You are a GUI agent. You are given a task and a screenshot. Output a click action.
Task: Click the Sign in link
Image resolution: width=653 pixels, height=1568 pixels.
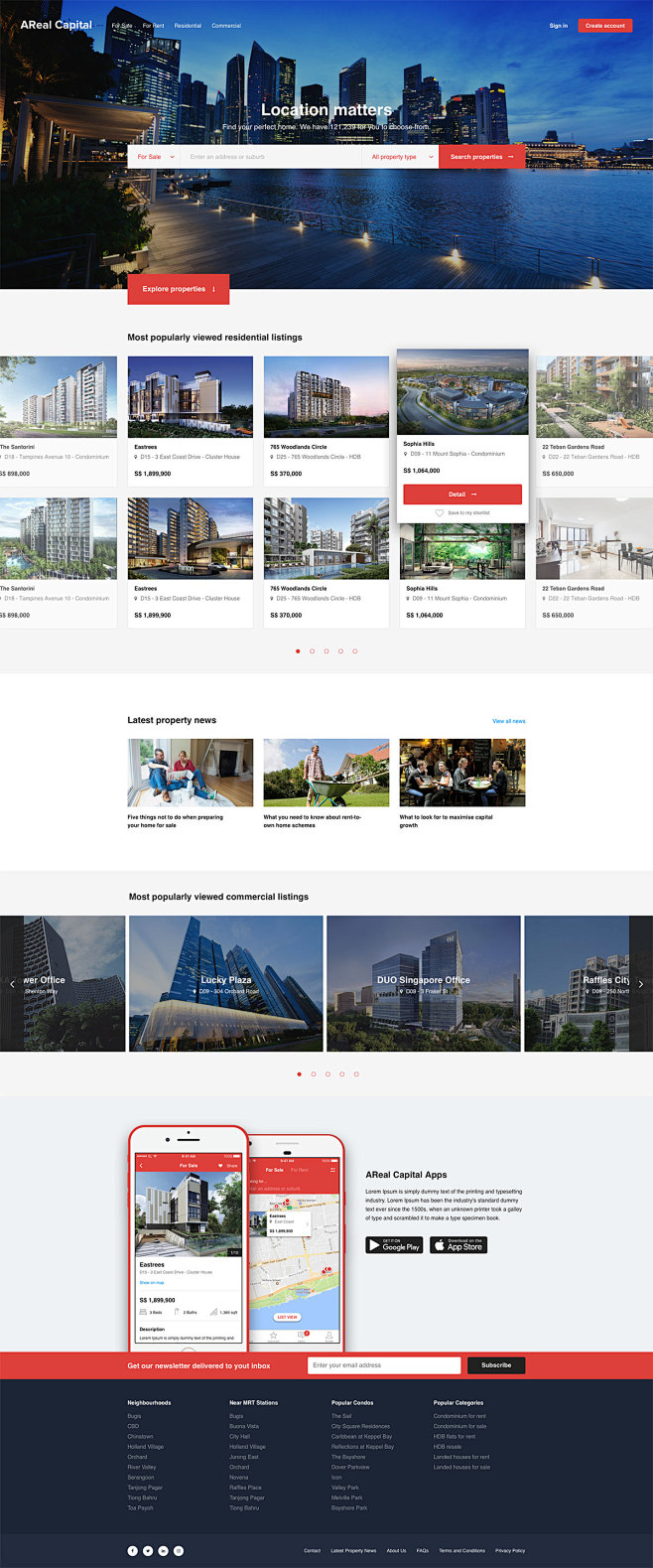(559, 26)
